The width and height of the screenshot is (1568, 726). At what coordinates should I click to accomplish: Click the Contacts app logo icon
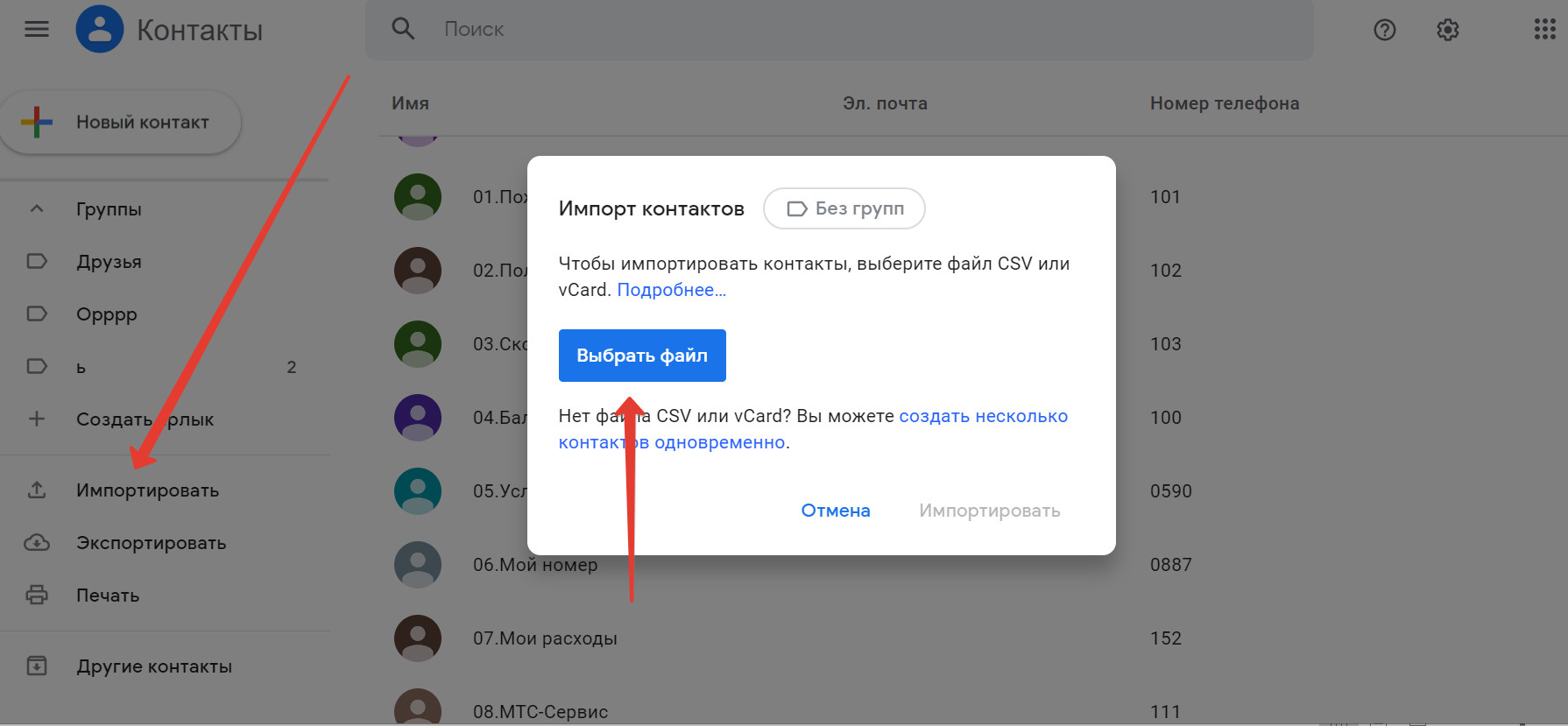click(100, 29)
